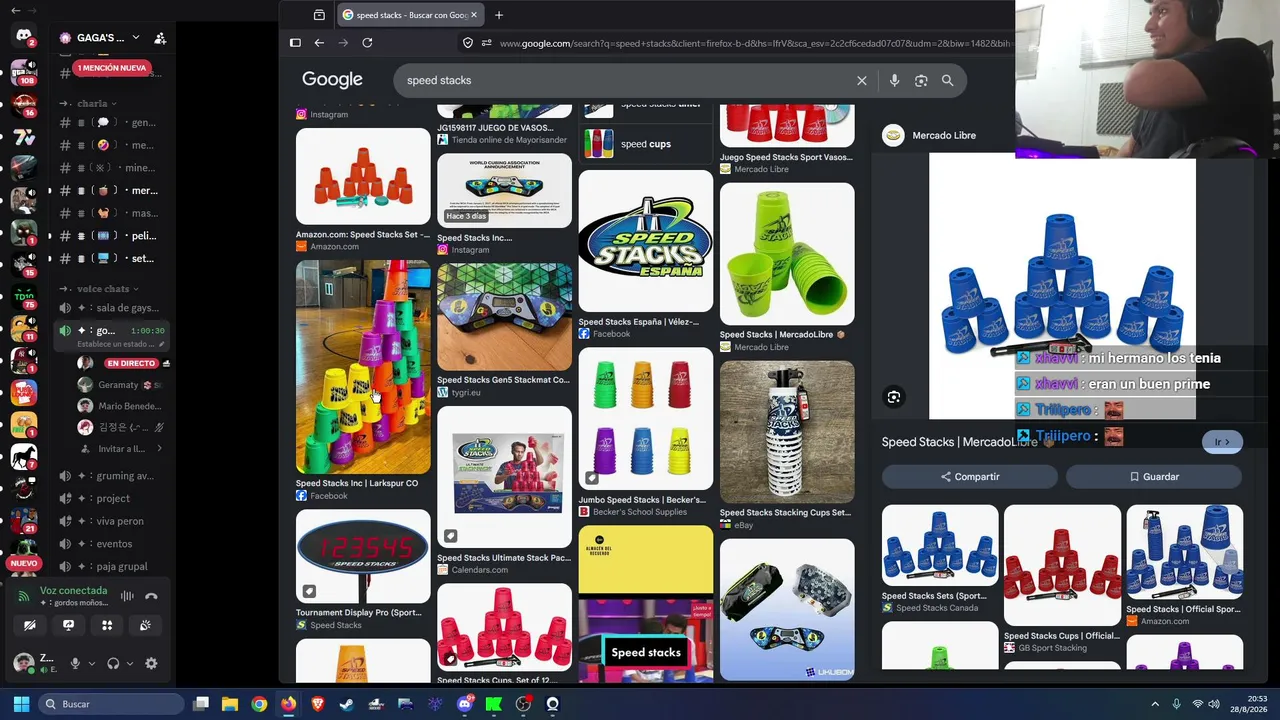Open Discord direct messages home icon
The width and height of the screenshot is (1280, 720).
(23, 37)
